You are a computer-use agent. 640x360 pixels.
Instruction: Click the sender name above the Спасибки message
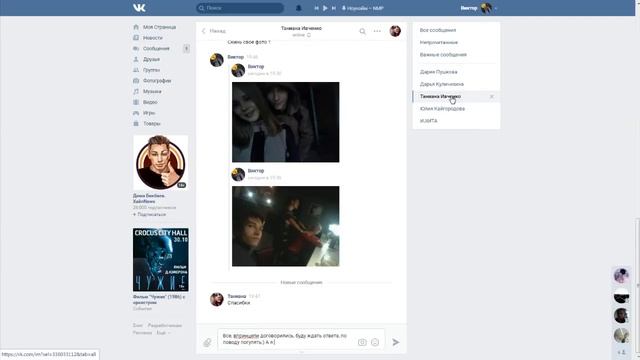point(237,296)
